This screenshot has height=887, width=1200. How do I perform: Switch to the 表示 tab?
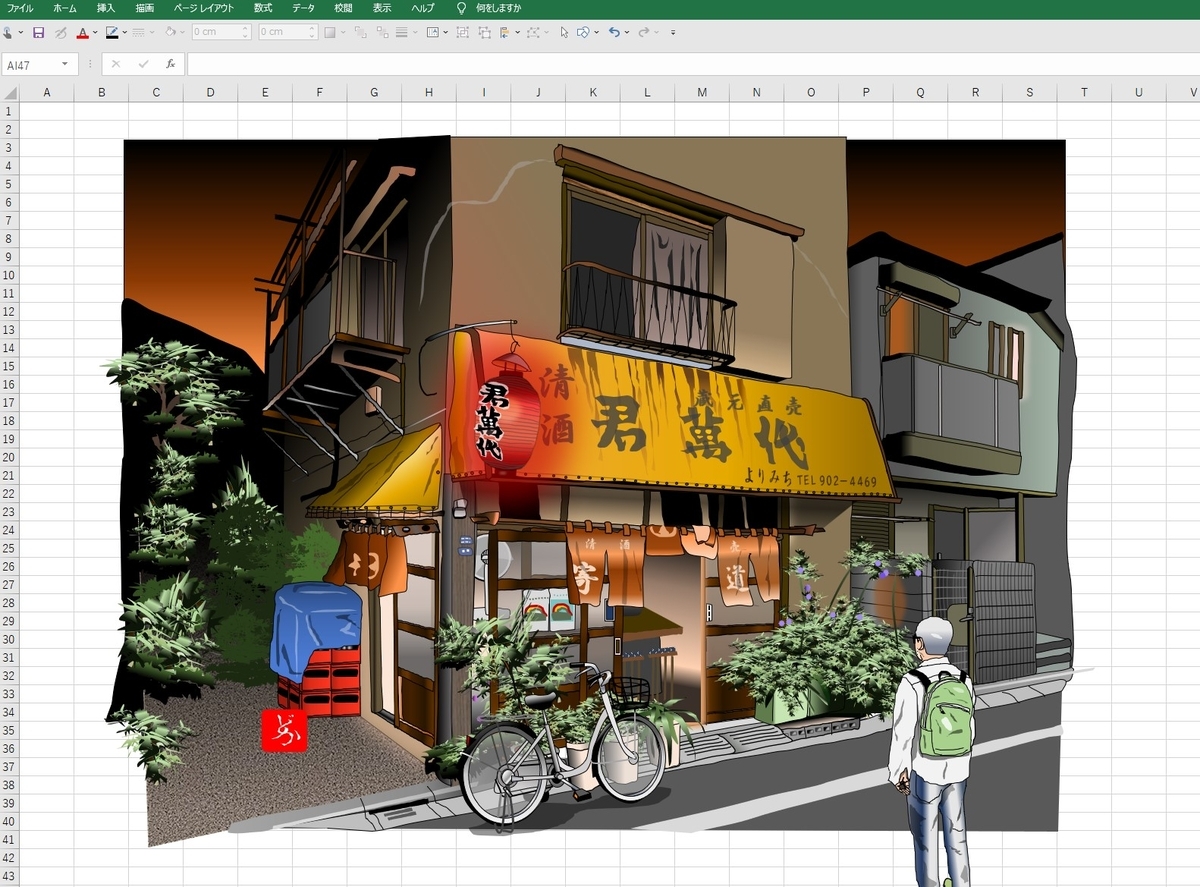[x=382, y=7]
